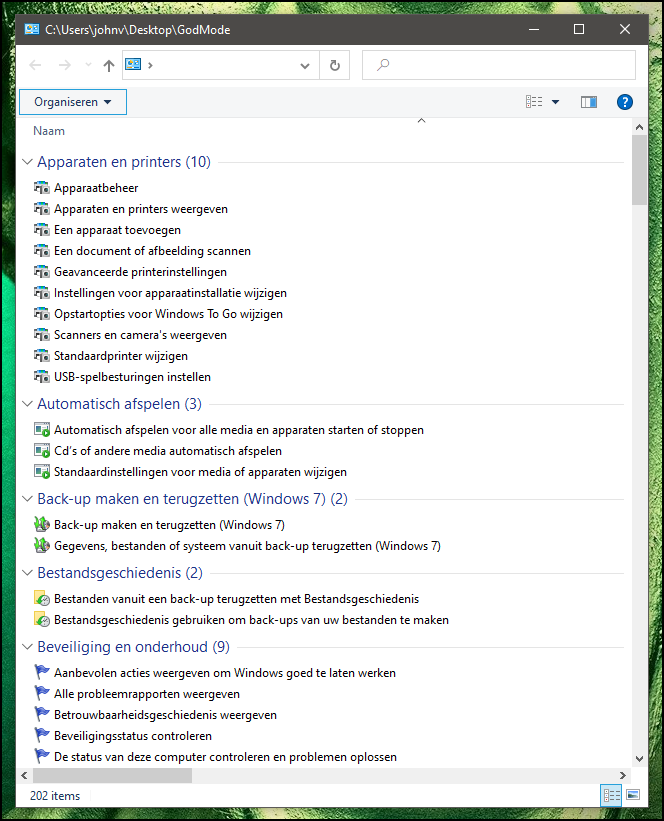Click the vertical scrollbar up arrow
The image size is (664, 821).
[x=639, y=127]
